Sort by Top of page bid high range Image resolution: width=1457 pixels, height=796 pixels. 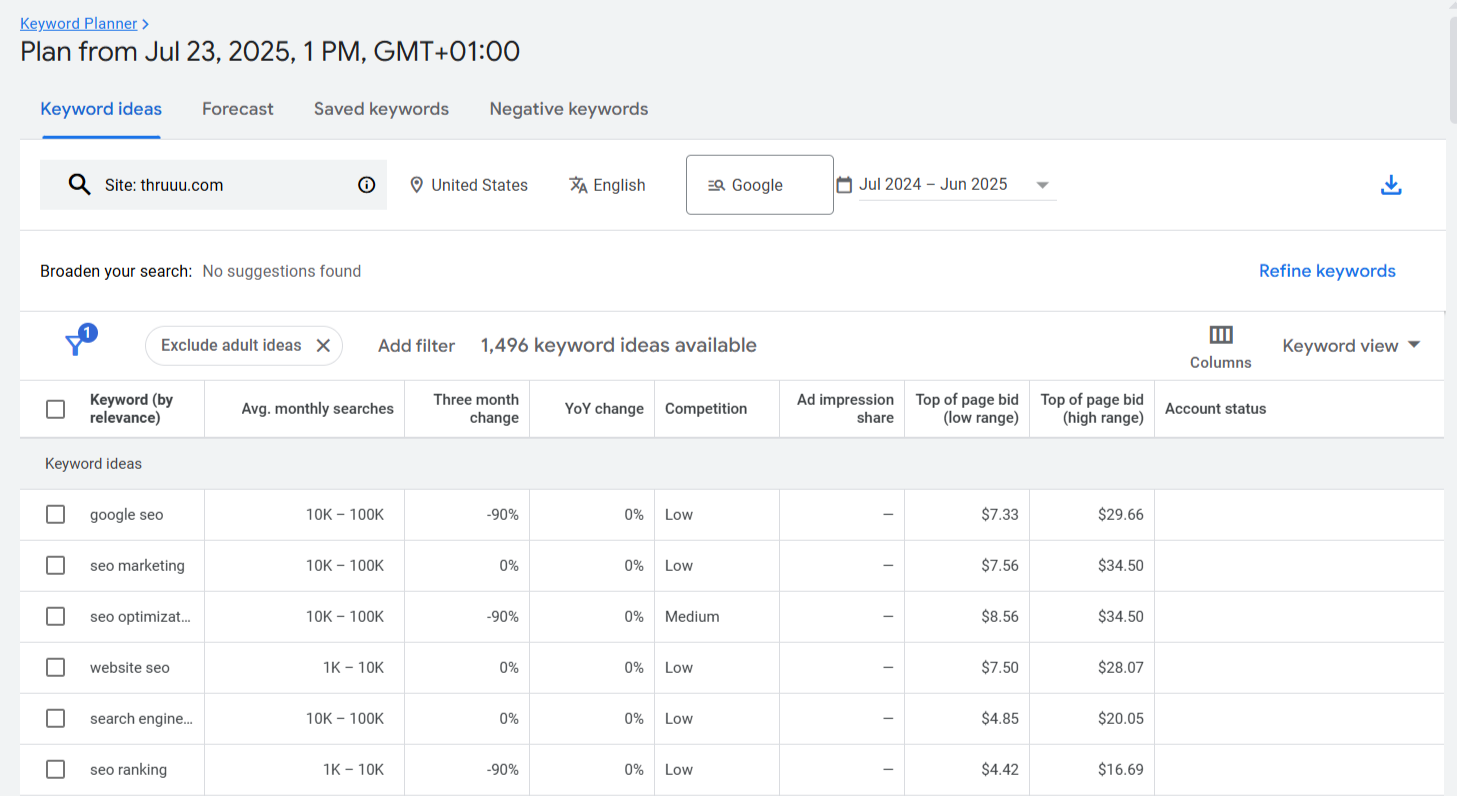1092,409
